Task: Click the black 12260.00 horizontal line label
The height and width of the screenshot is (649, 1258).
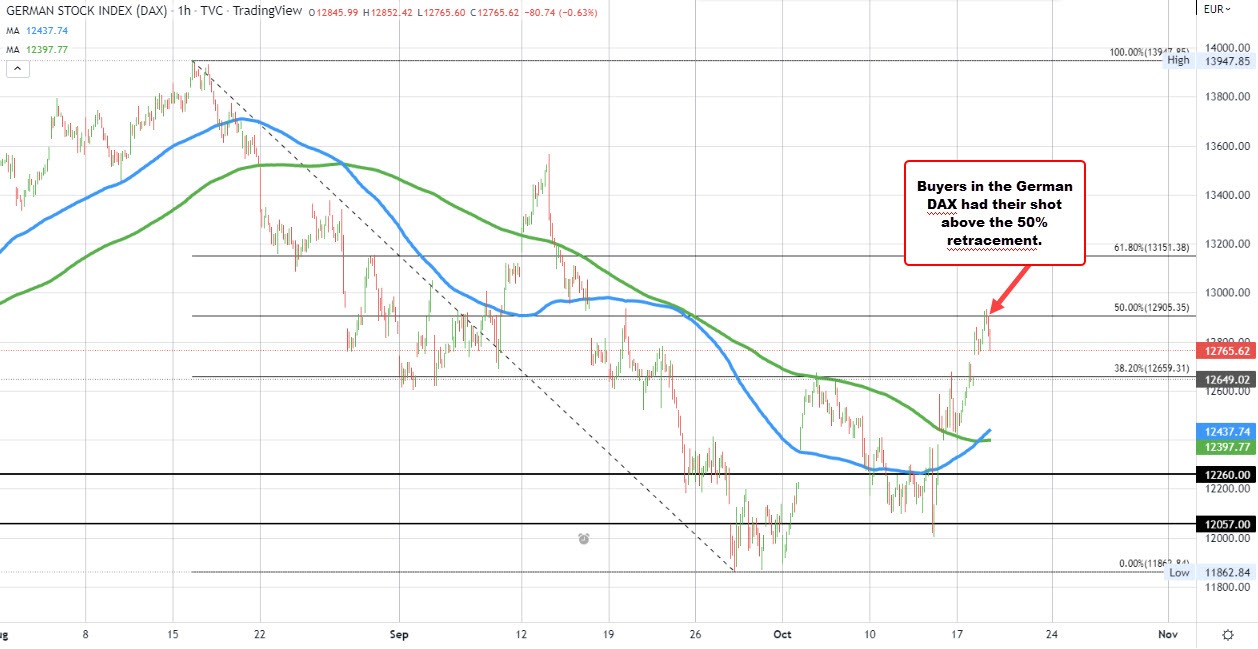Action: coord(1225,475)
